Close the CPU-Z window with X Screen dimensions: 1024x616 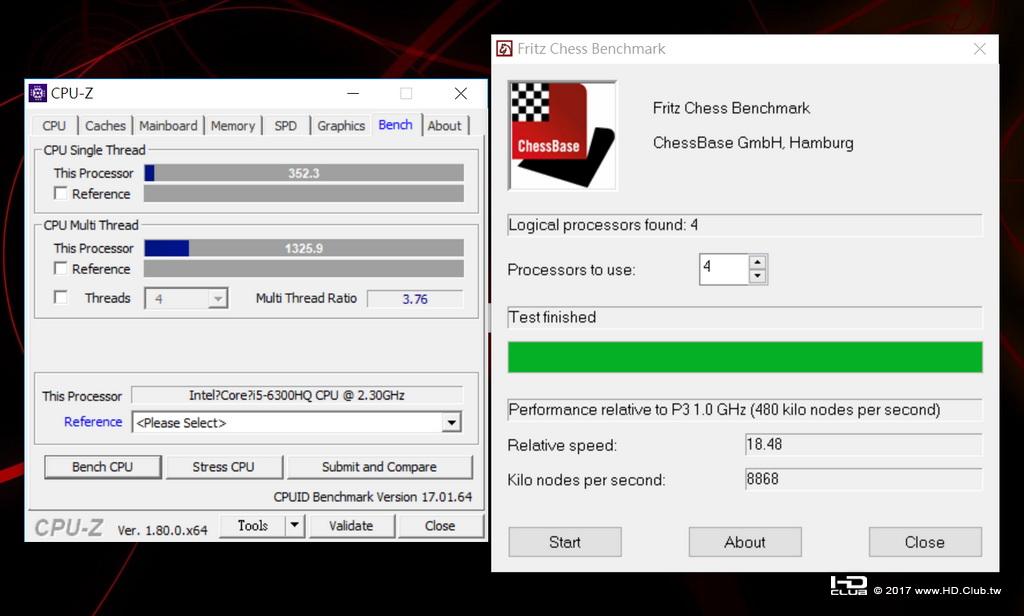coord(461,93)
